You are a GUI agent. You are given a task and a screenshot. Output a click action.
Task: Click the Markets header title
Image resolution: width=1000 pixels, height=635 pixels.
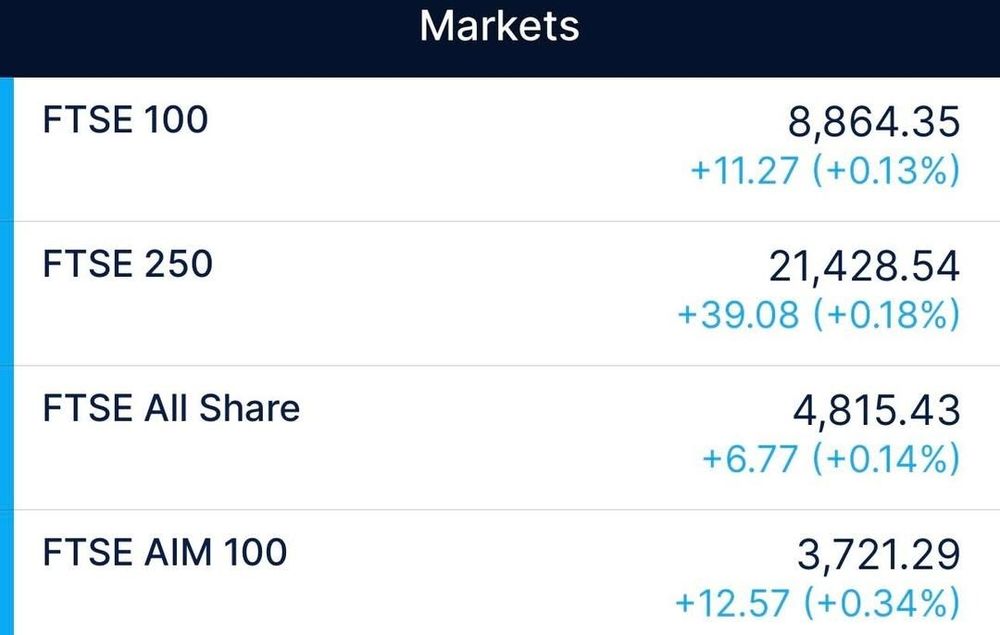point(499,26)
